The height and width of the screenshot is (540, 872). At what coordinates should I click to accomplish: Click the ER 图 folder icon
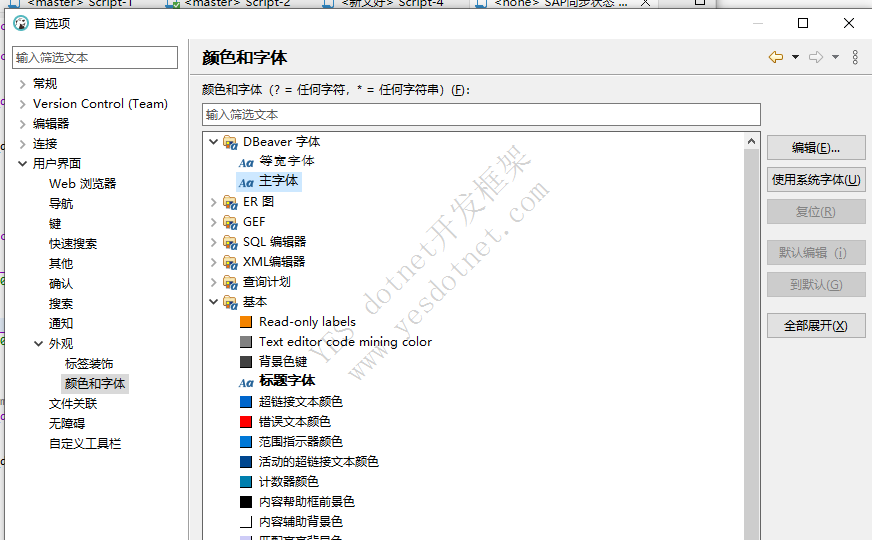click(x=230, y=202)
